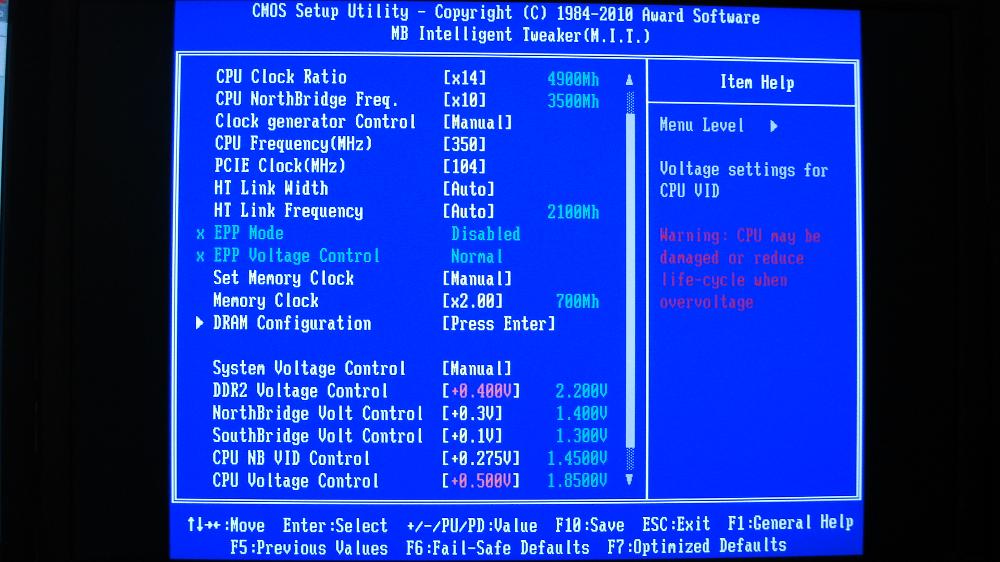Screen dimensions: 1000x562
Task: Select the CPU Clock Ratio setting
Action: pos(281,77)
